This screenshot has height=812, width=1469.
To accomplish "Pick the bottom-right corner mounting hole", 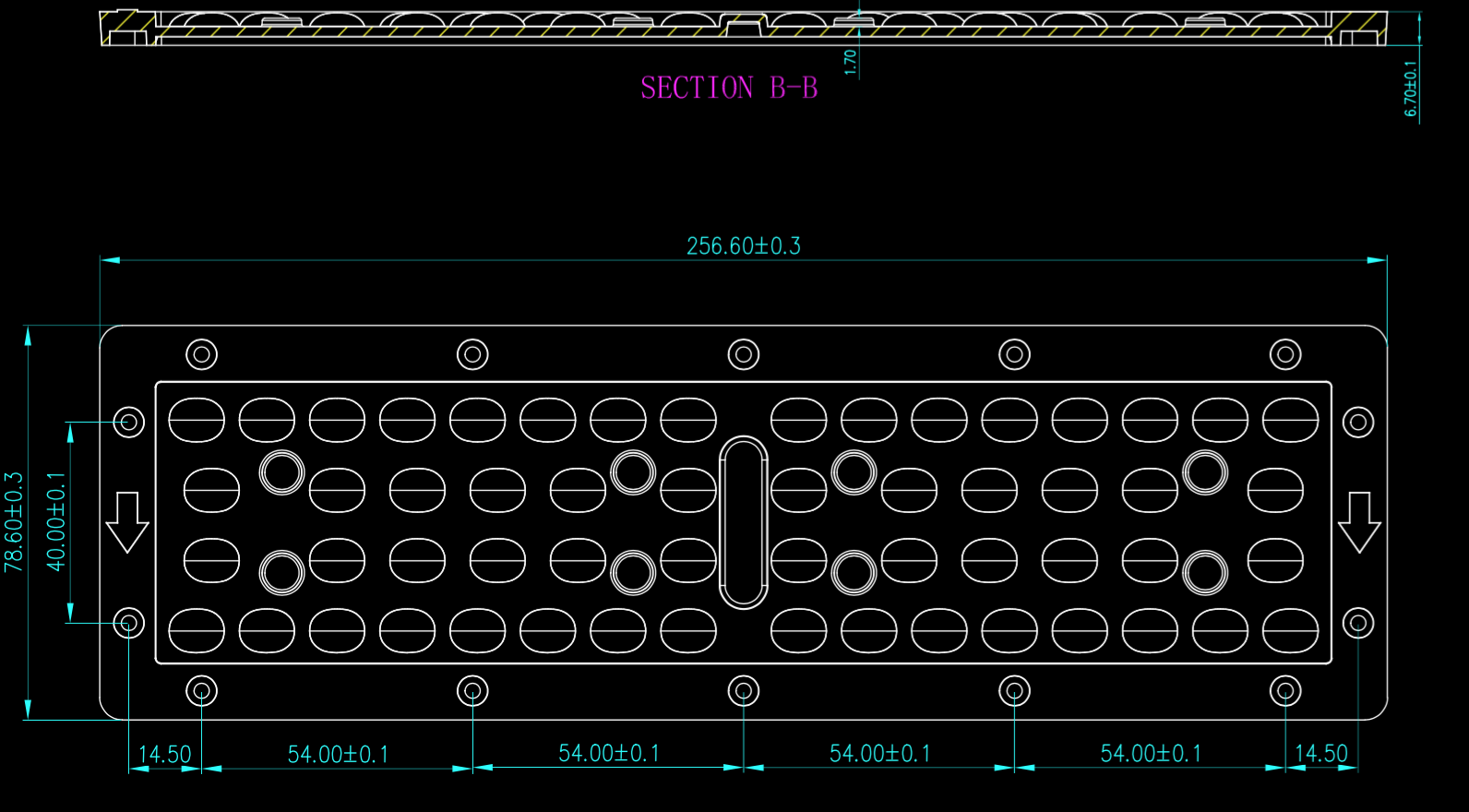I will (x=1285, y=690).
